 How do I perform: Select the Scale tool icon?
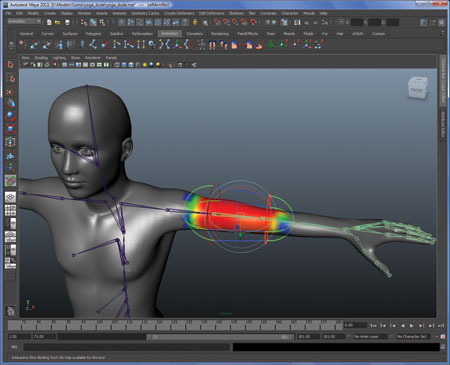10,129
